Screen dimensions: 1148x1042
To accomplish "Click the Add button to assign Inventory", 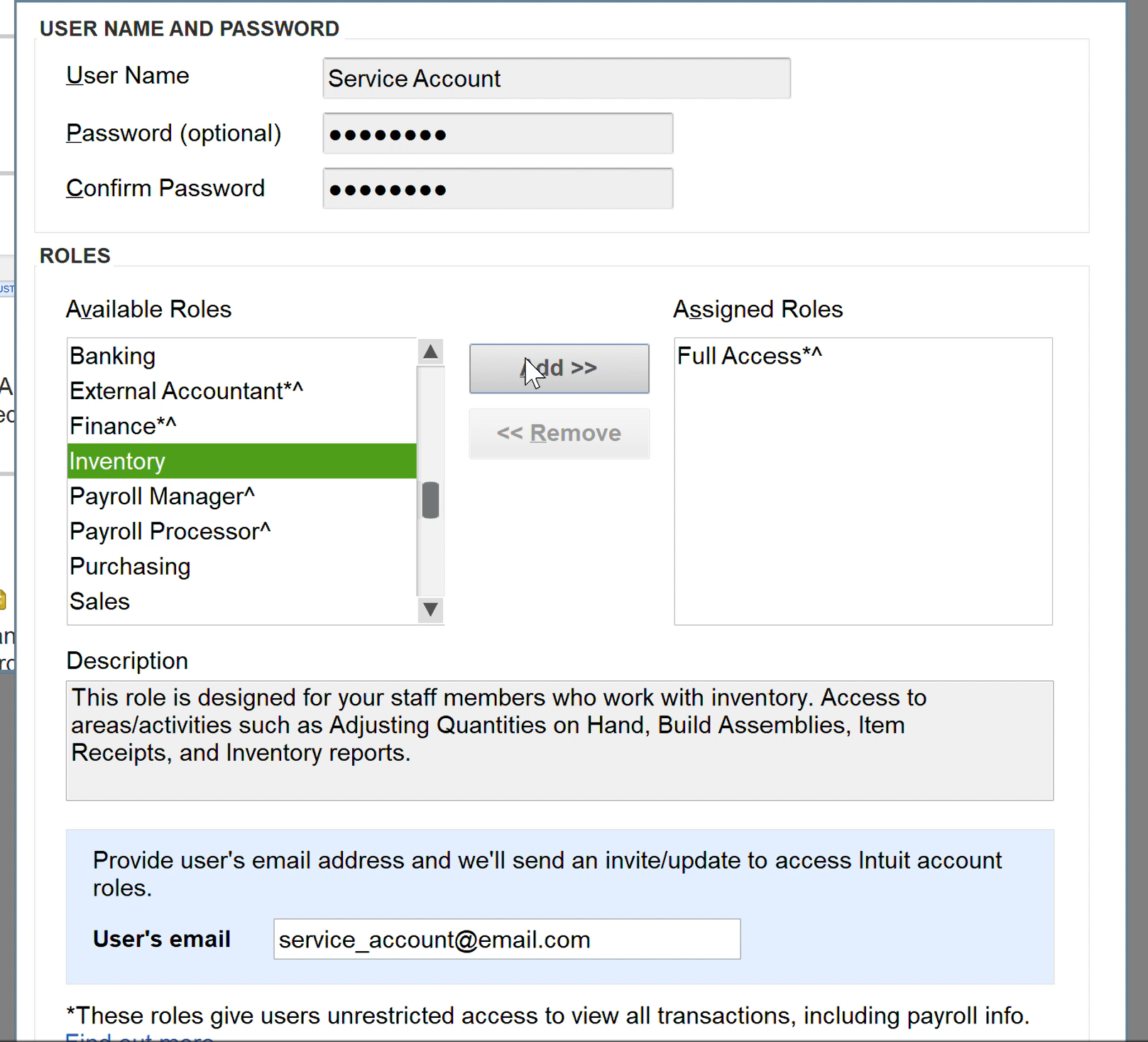I will [559, 368].
